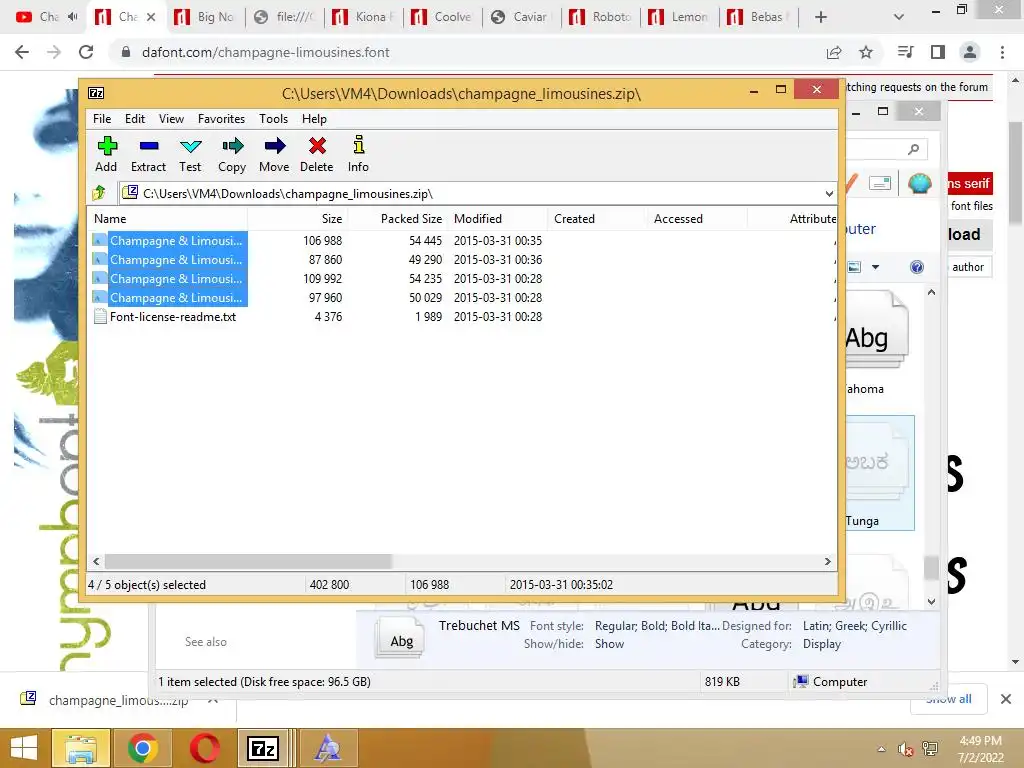The height and width of the screenshot is (768, 1024).
Task: Switch to the Kiona browser tab
Action: (363, 17)
